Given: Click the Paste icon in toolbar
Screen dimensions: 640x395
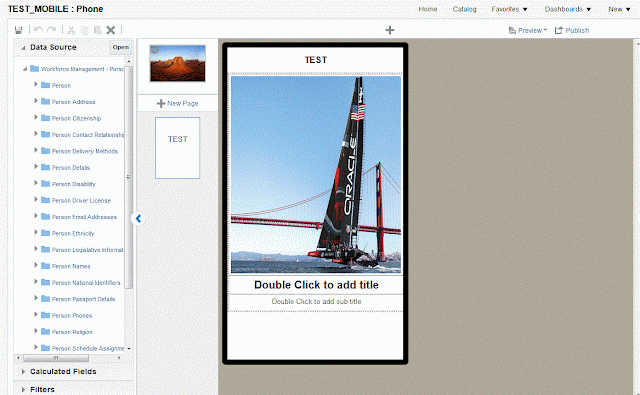Looking at the screenshot, I should click(x=98, y=30).
